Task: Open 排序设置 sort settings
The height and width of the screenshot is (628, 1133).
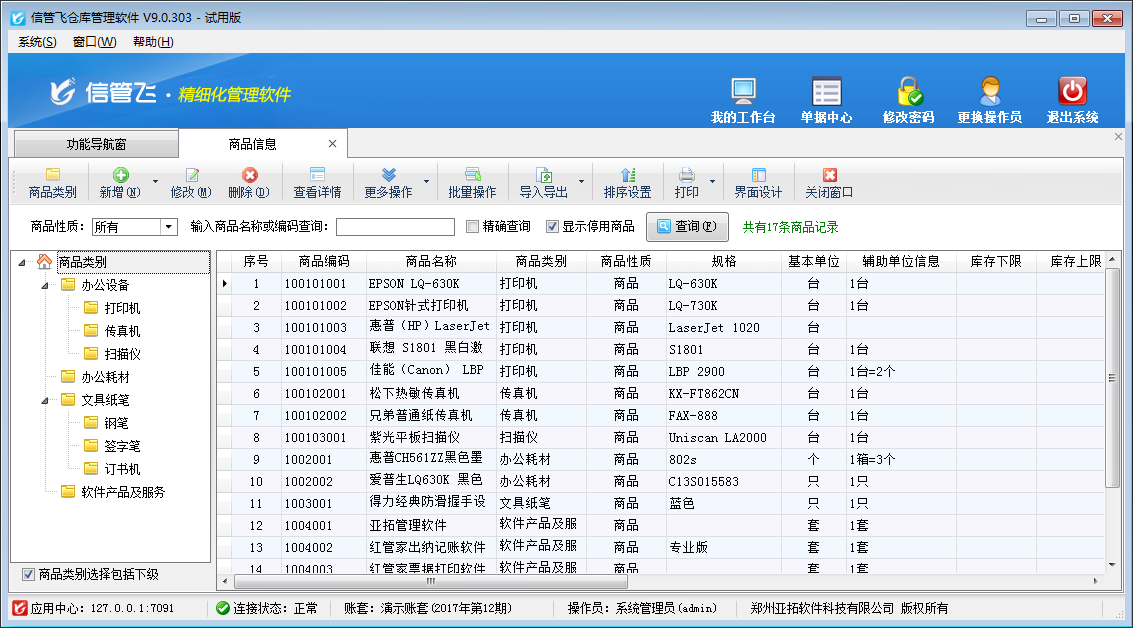Action: (627, 176)
